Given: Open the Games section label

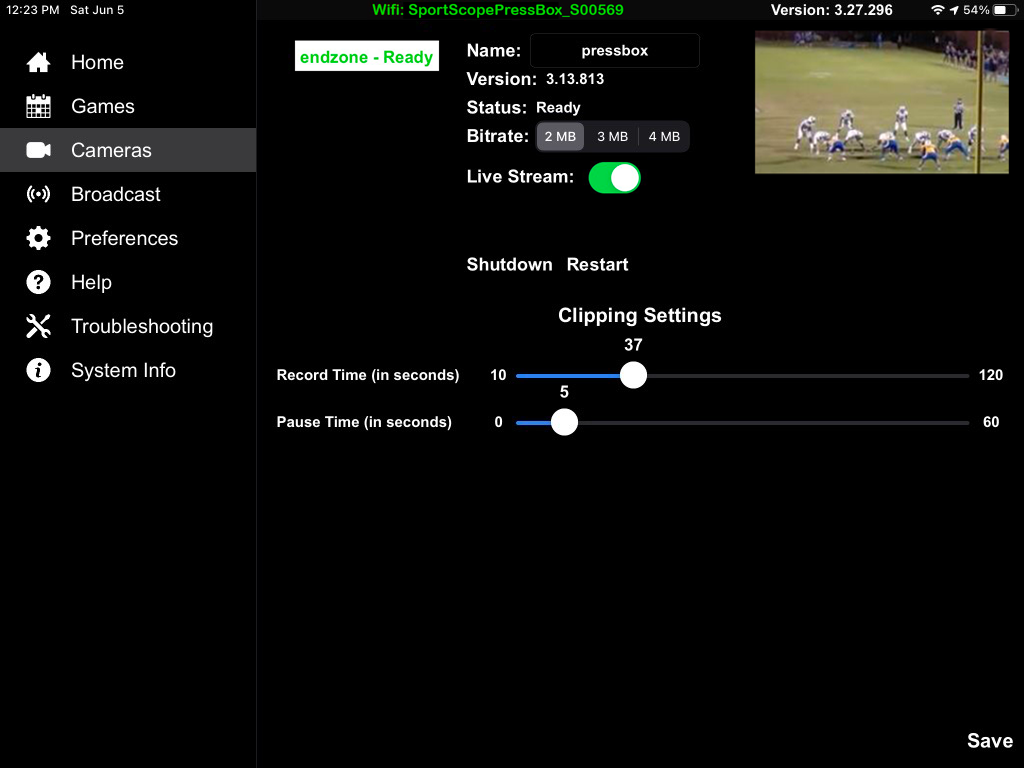Looking at the screenshot, I should [x=103, y=106].
